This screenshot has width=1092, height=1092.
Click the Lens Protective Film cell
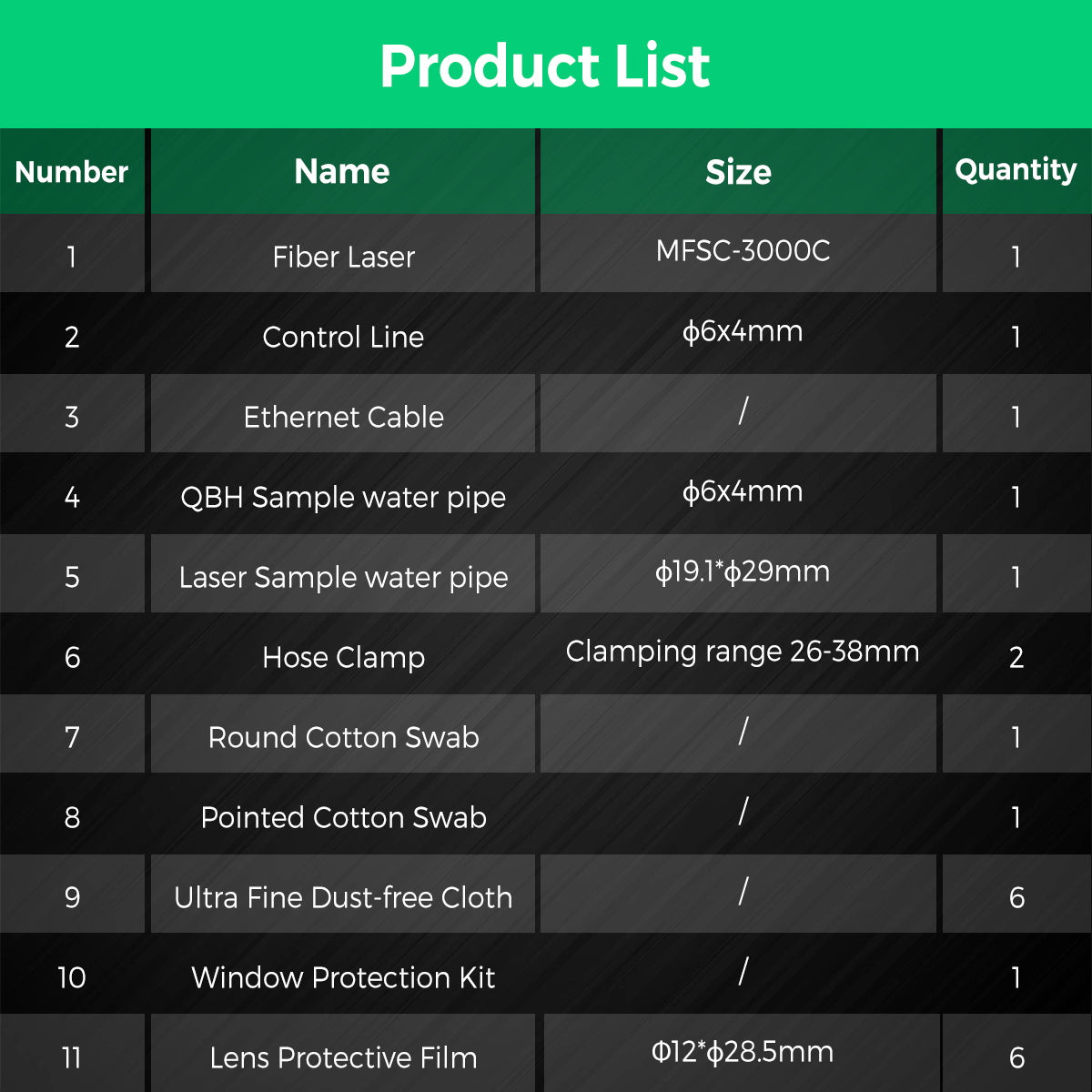point(343,1057)
